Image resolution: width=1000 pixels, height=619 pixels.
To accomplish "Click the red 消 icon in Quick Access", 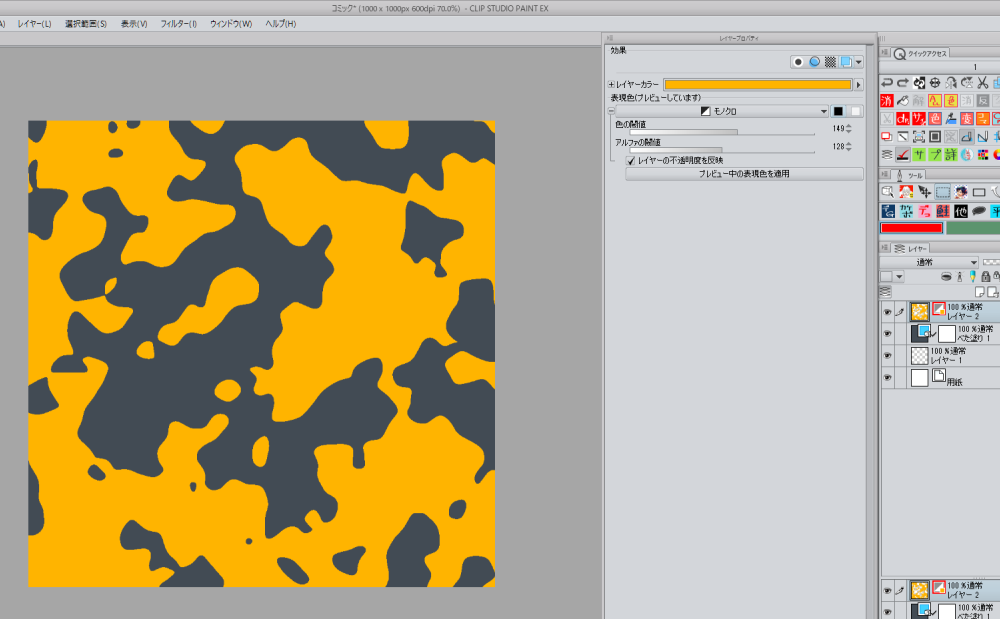I will (x=886, y=101).
